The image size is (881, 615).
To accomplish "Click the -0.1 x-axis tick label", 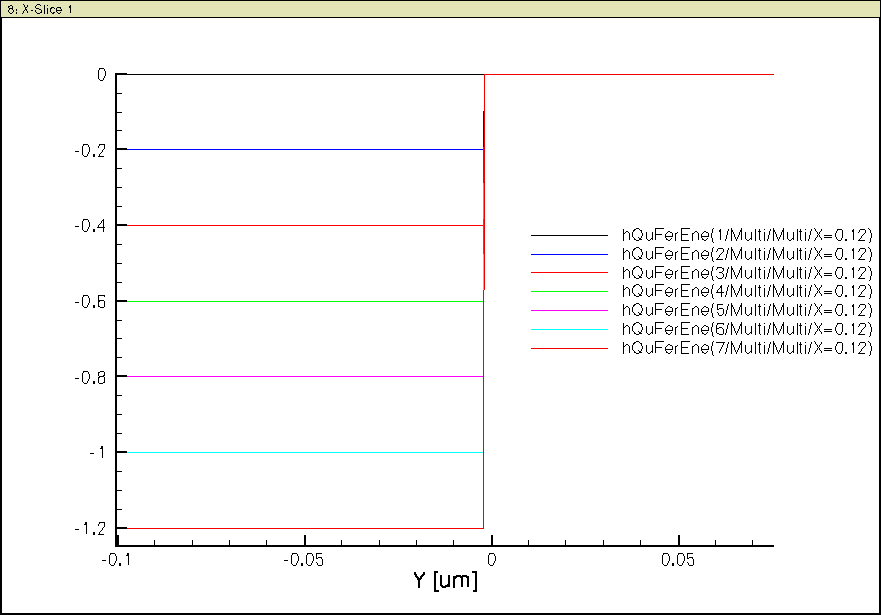I will (x=118, y=560).
